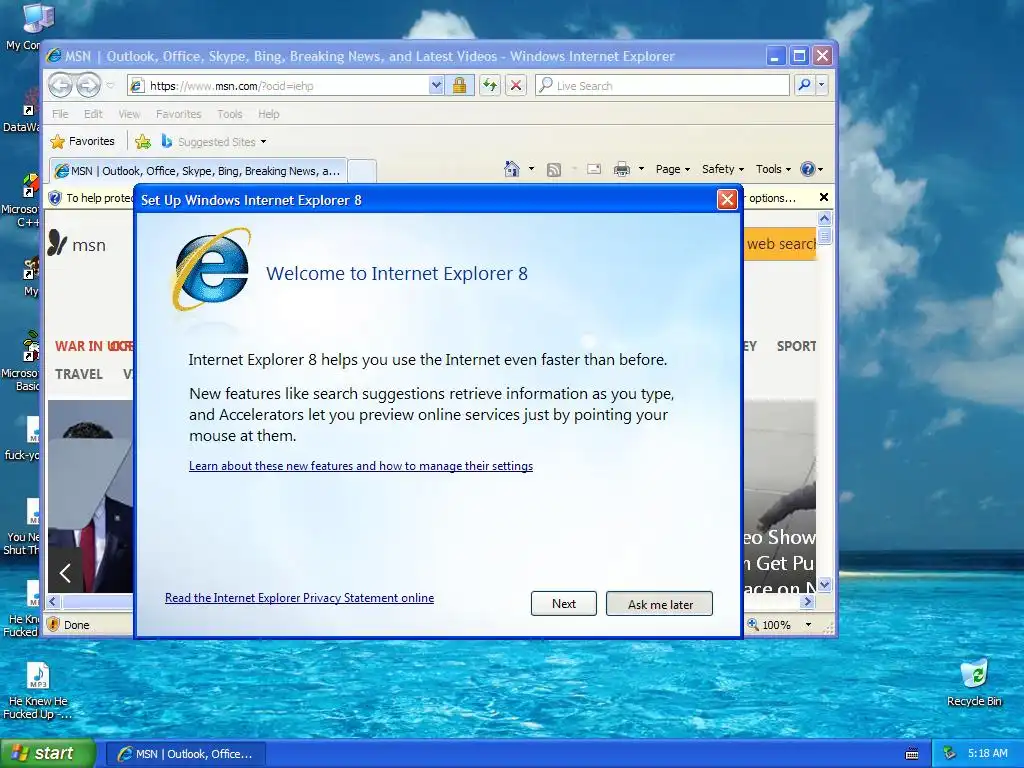1024x768 pixels.
Task: Open a new blank tab
Action: coord(362,171)
